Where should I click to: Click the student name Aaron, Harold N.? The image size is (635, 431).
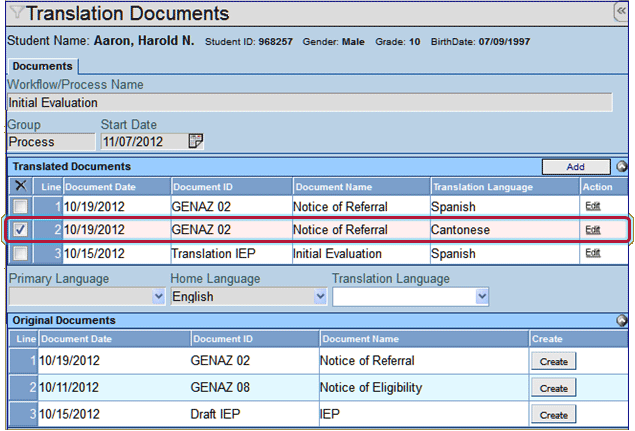[x=144, y=41]
